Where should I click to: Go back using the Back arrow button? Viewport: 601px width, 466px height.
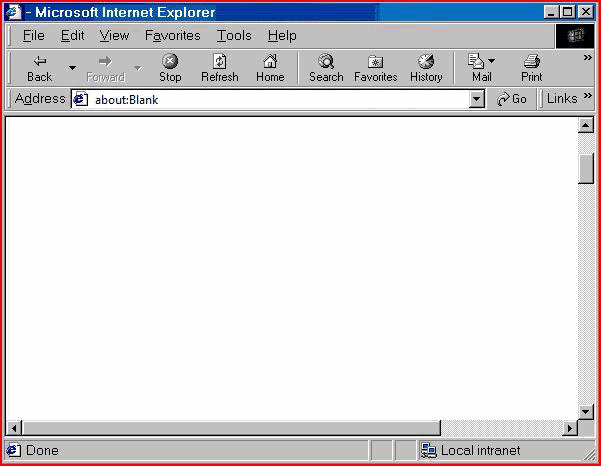(39, 68)
